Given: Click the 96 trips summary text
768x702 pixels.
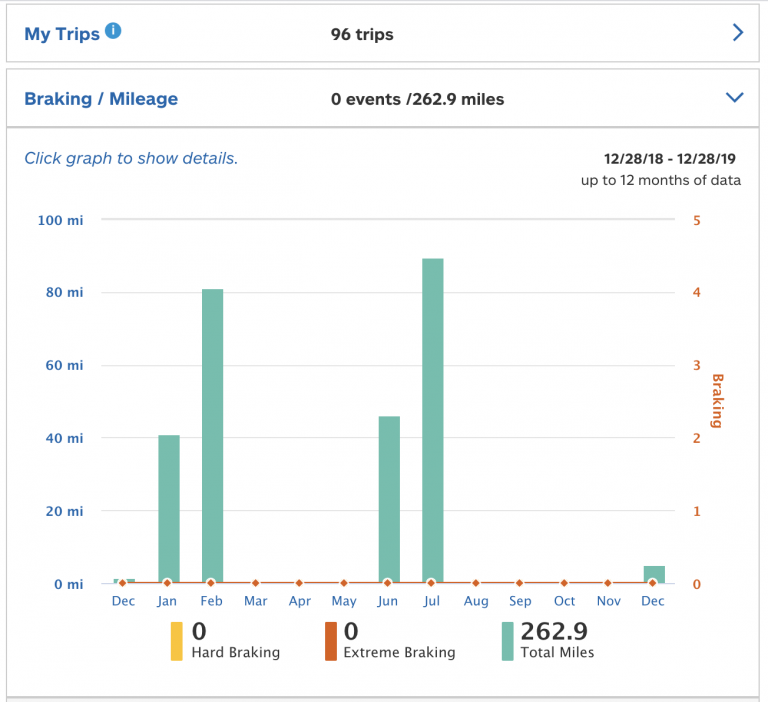Looking at the screenshot, I should click(362, 34).
